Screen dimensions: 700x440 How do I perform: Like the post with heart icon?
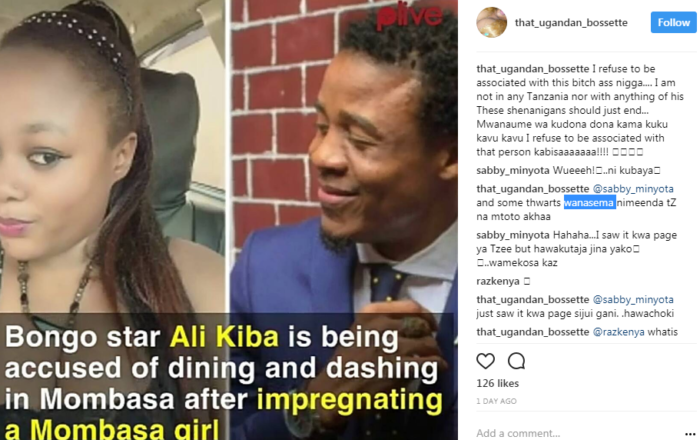click(485, 361)
